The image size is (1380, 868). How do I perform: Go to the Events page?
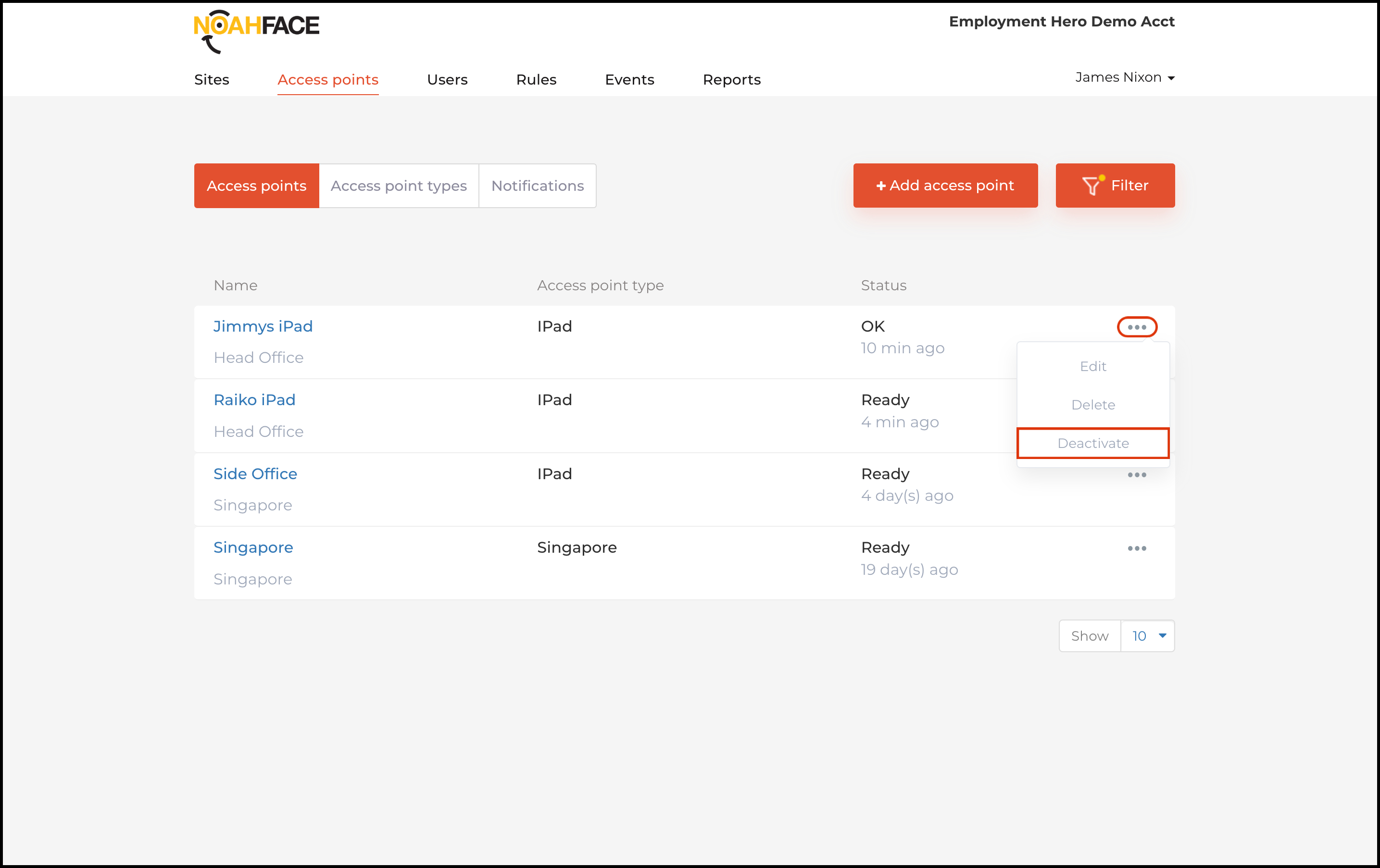click(x=629, y=80)
